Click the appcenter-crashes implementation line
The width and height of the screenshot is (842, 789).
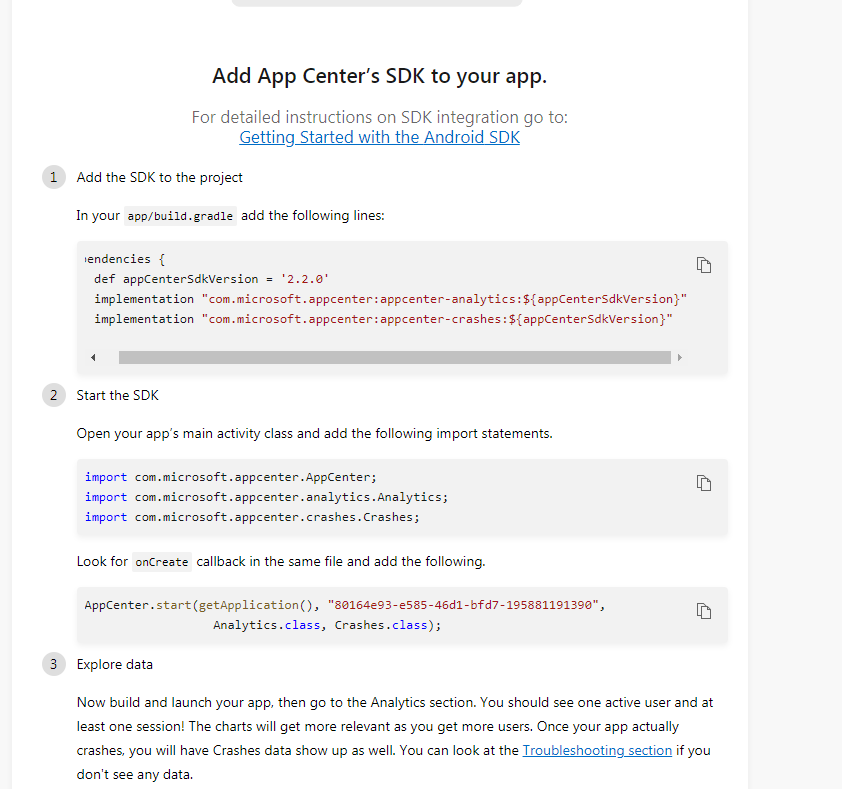(x=383, y=319)
